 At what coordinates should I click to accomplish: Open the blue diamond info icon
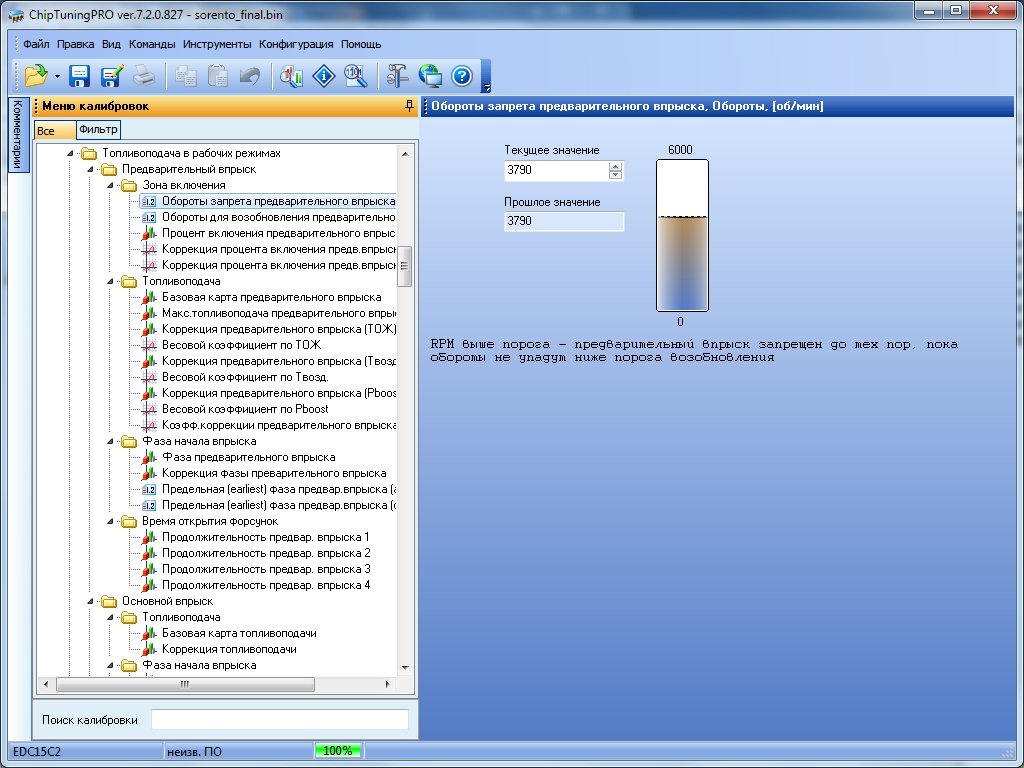(x=323, y=75)
